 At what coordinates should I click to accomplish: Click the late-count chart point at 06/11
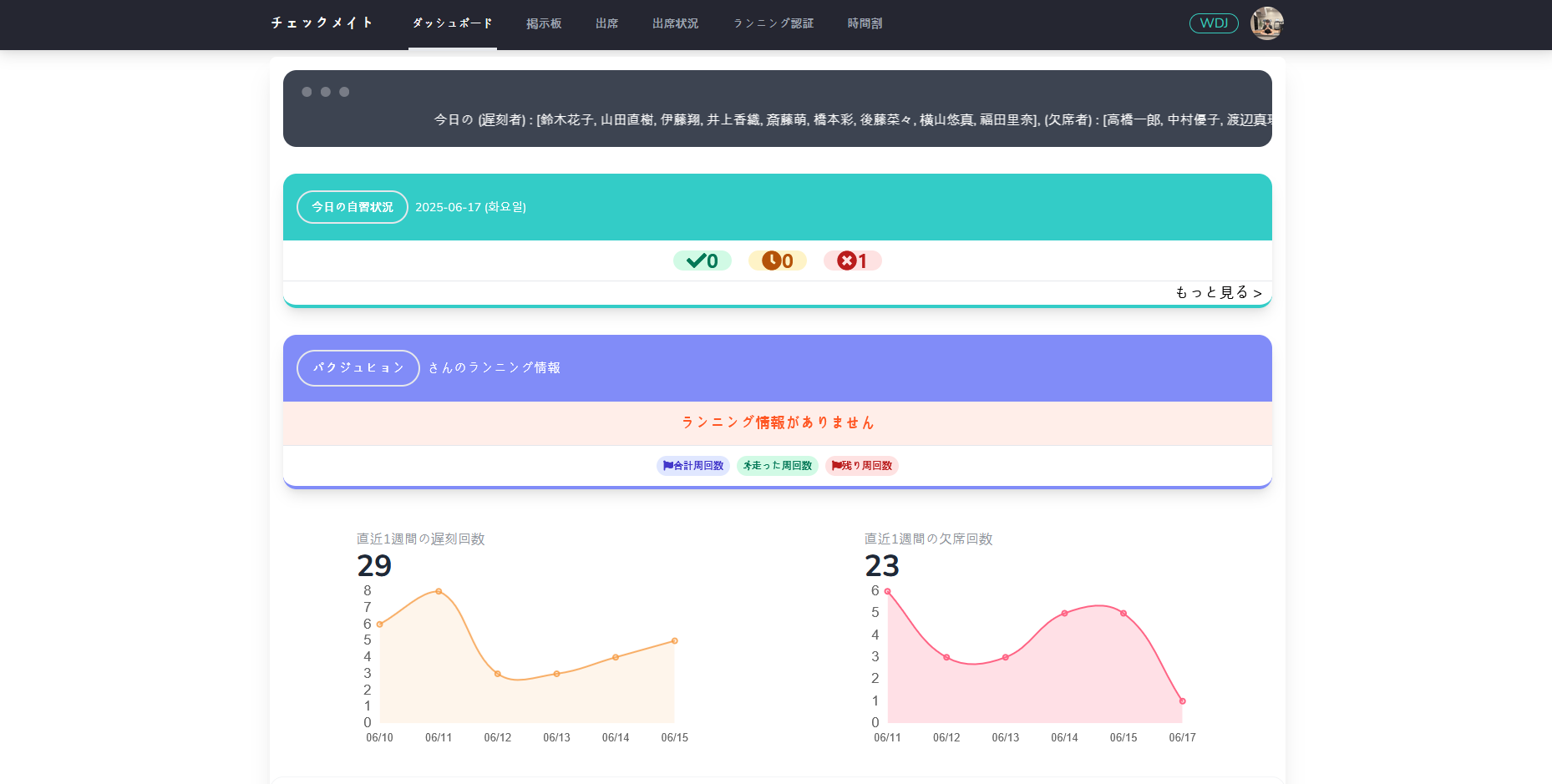click(x=439, y=591)
